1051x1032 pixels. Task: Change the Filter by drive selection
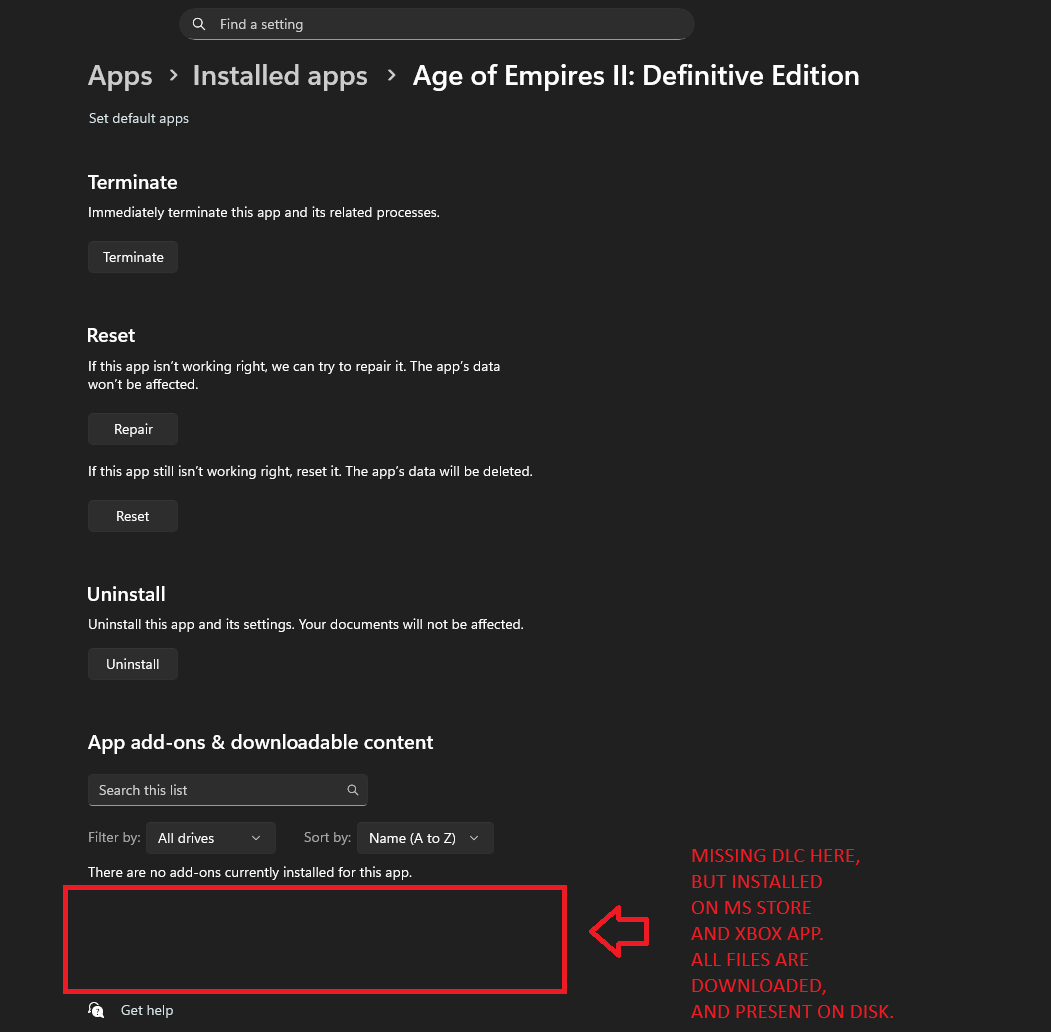[x=210, y=838]
